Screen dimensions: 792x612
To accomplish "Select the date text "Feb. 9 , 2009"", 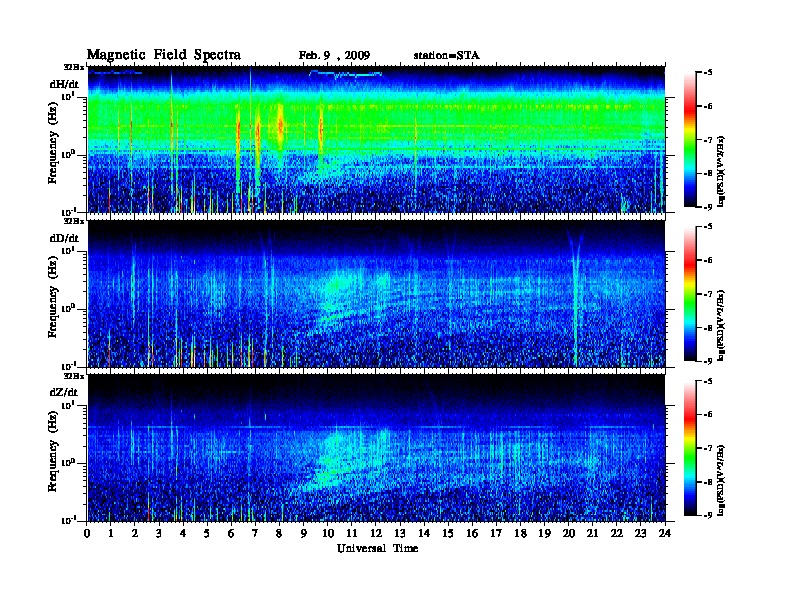I will point(334,56).
